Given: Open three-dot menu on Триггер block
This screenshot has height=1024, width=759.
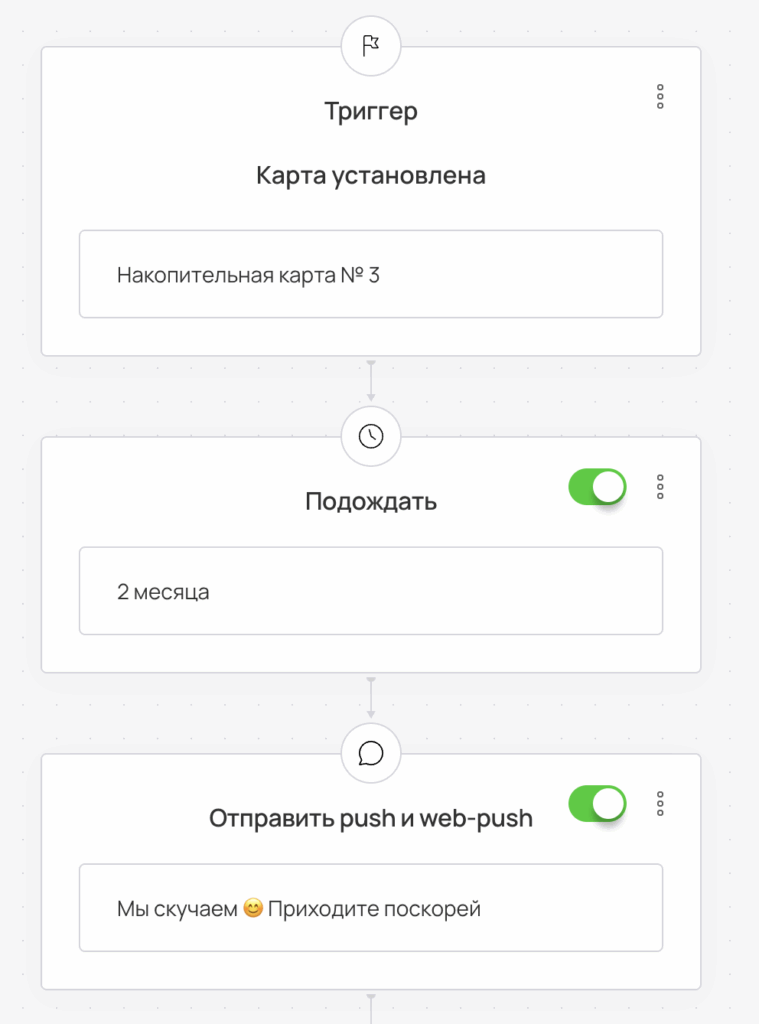Looking at the screenshot, I should coord(660,97).
